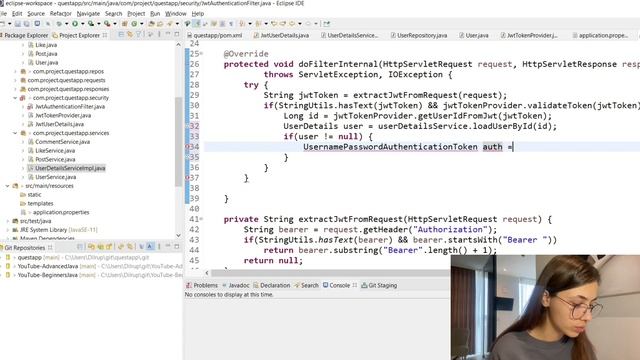This screenshot has width=640, height=360.
Task: Click the Coverage run icon
Action: (91, 24)
